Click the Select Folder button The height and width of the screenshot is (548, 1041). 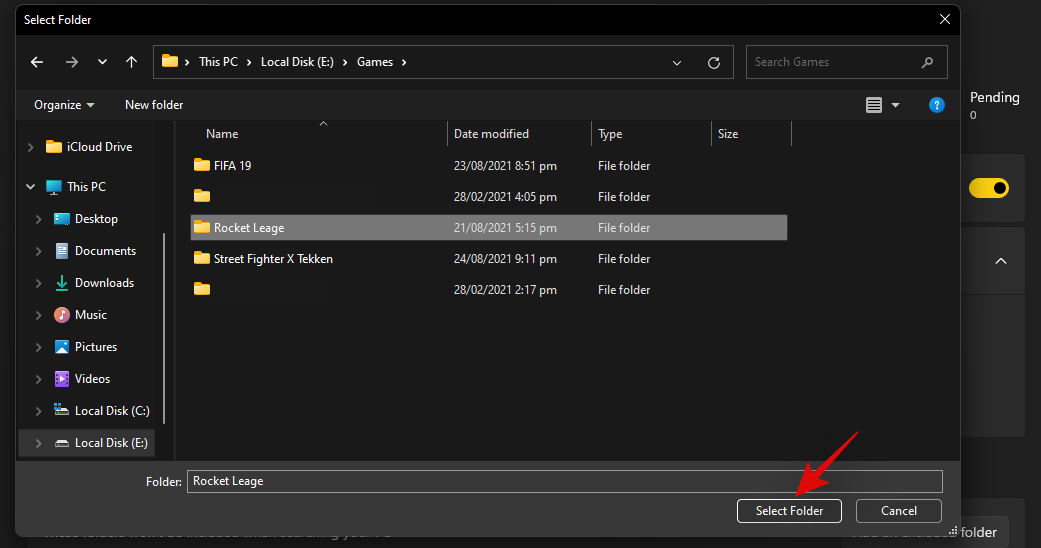tap(789, 511)
